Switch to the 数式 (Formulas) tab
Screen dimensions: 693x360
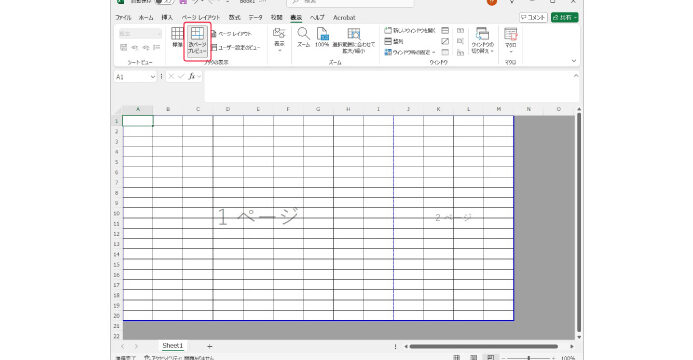pyautogui.click(x=234, y=18)
